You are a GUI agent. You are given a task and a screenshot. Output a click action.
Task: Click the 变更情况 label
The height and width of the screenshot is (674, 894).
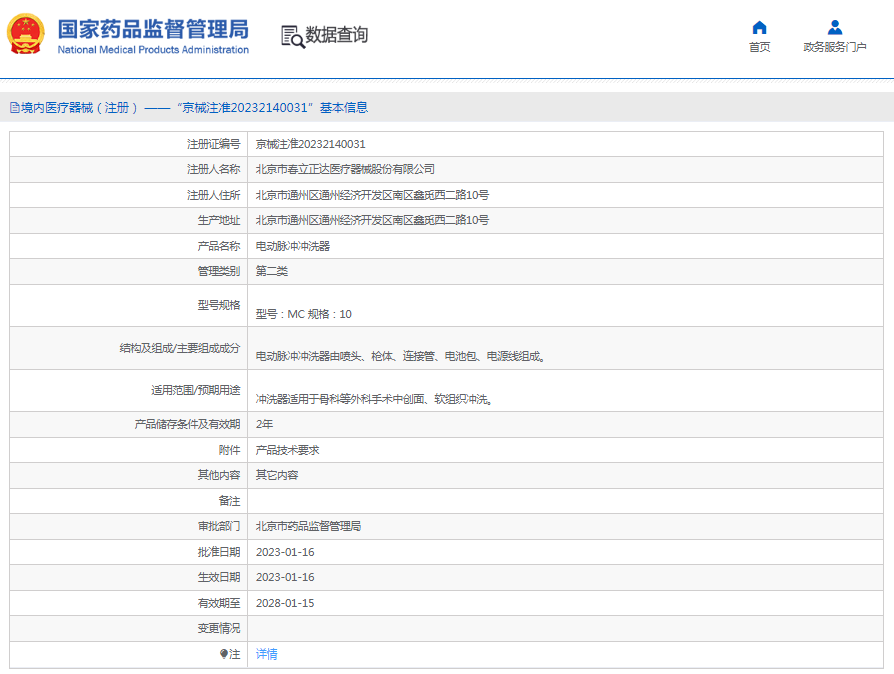point(219,628)
